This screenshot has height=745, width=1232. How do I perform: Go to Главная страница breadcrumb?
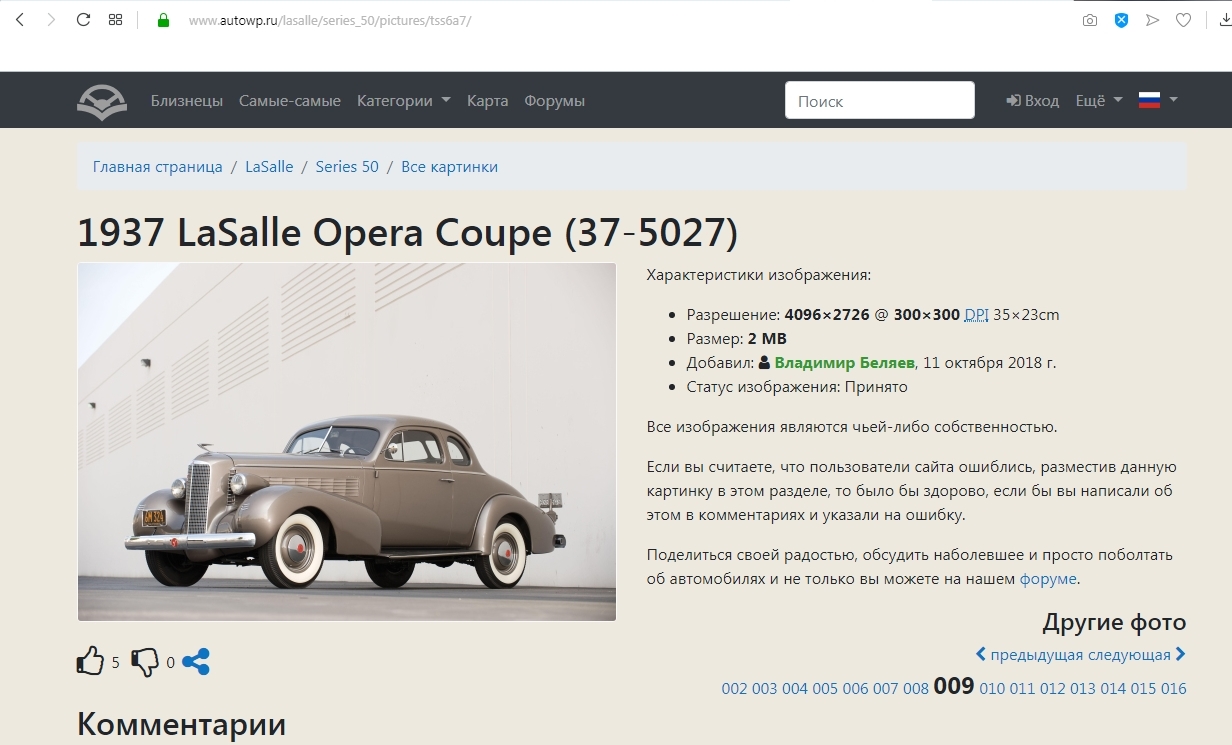158,167
